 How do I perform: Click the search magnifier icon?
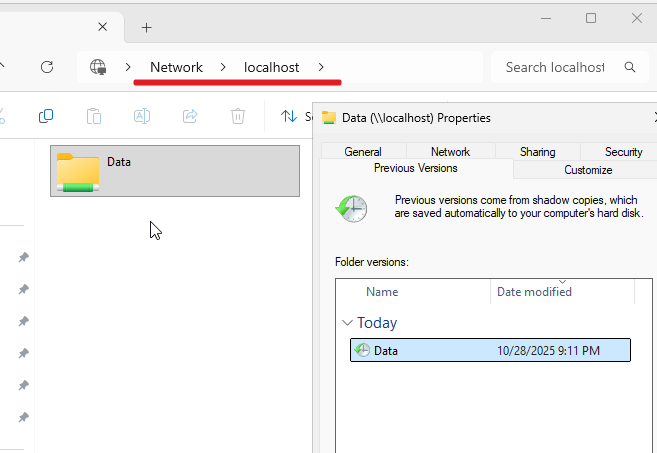(x=630, y=67)
